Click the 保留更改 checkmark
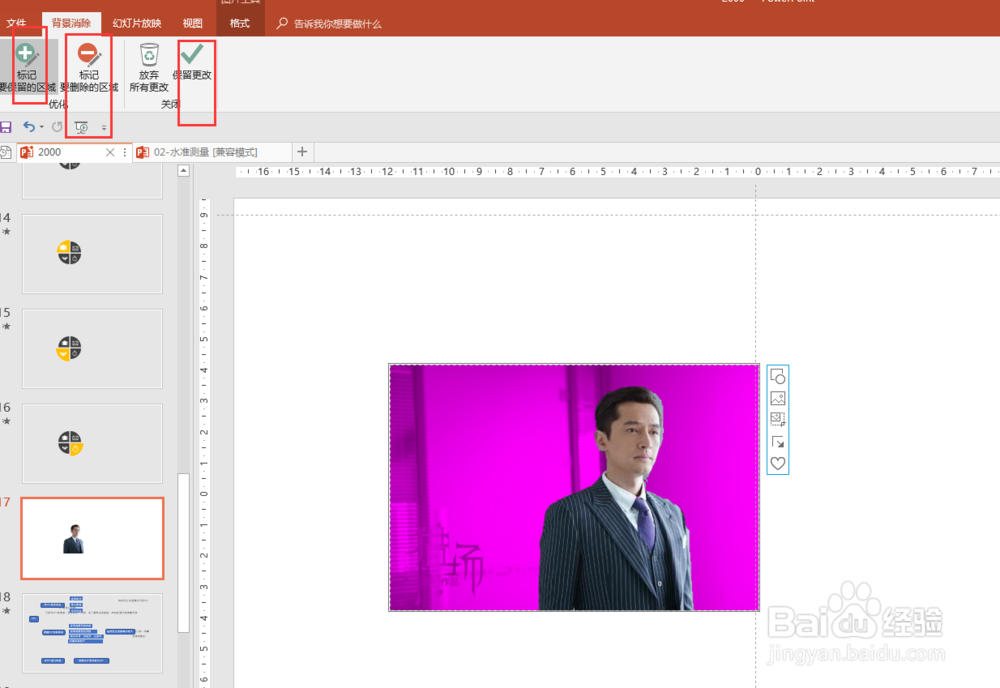 point(192,54)
